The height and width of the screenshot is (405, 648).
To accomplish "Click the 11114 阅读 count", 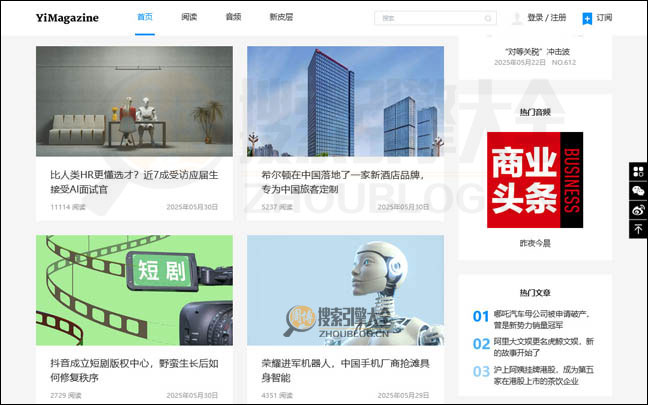I will (x=68, y=207).
